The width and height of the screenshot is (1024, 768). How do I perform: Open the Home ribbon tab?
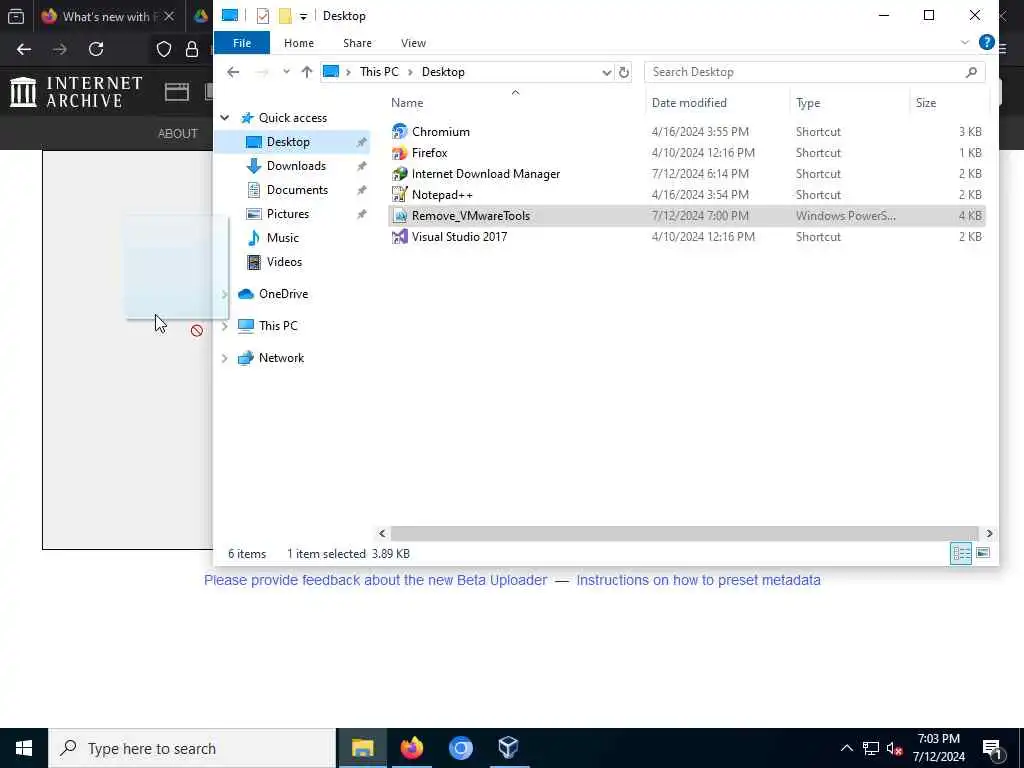[298, 42]
